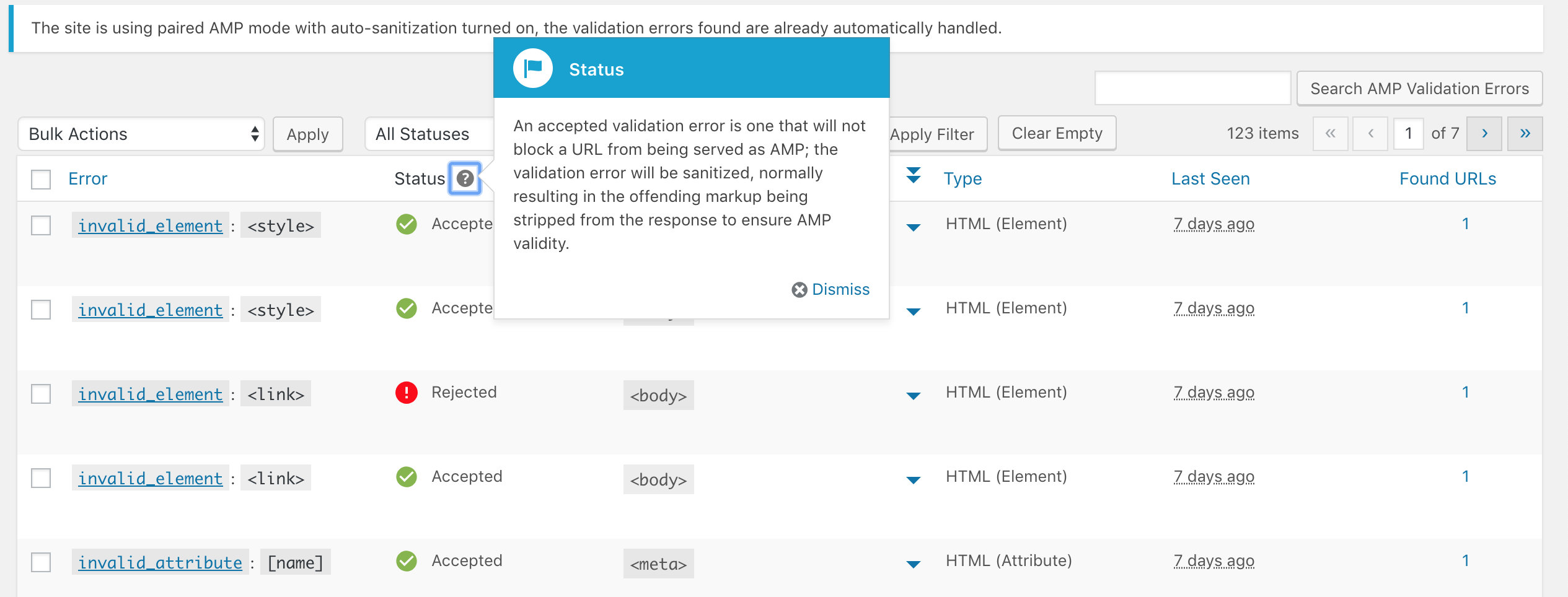The image size is (1568, 597).
Task: Check the second invalid_element style row checkbox
Action: coord(41,310)
